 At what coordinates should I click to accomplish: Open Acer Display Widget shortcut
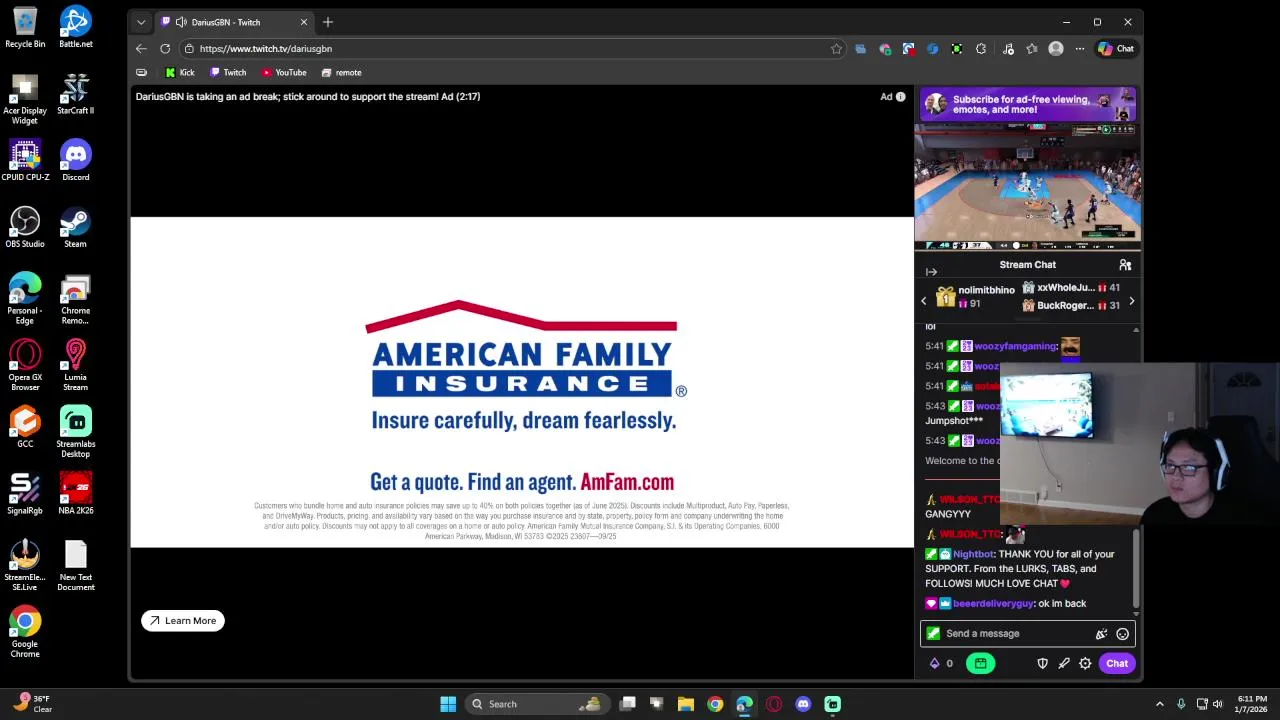click(x=25, y=99)
